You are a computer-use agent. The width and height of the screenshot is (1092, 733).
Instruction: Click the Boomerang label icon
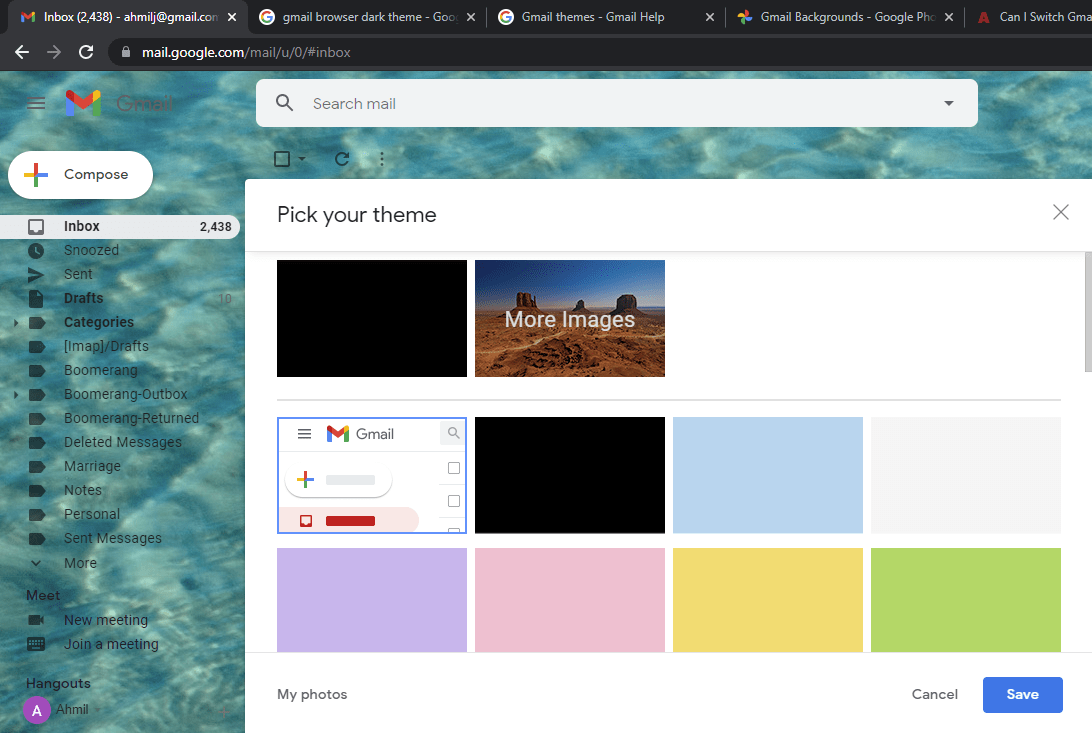click(x=37, y=370)
